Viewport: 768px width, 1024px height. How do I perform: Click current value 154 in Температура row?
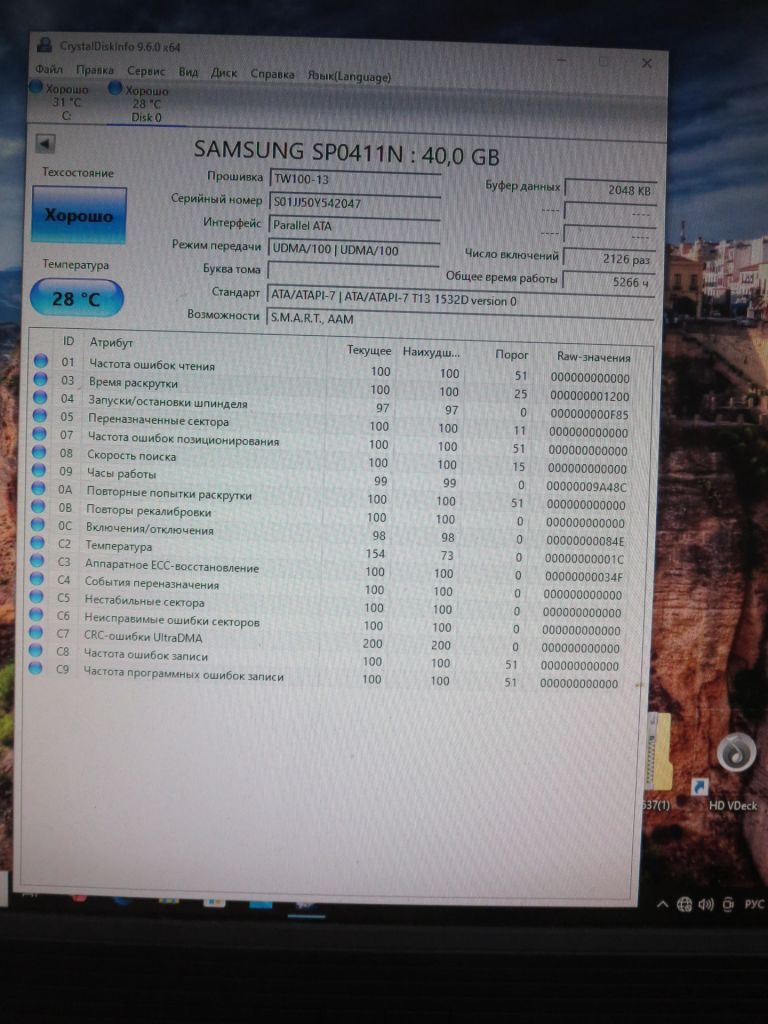click(x=375, y=554)
